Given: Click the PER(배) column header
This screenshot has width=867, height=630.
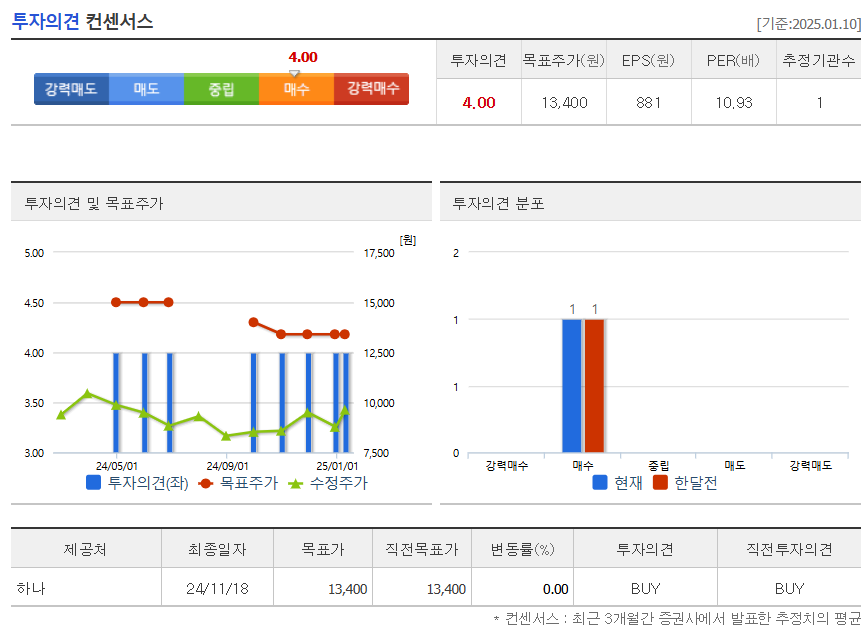Looking at the screenshot, I should coord(734,60).
